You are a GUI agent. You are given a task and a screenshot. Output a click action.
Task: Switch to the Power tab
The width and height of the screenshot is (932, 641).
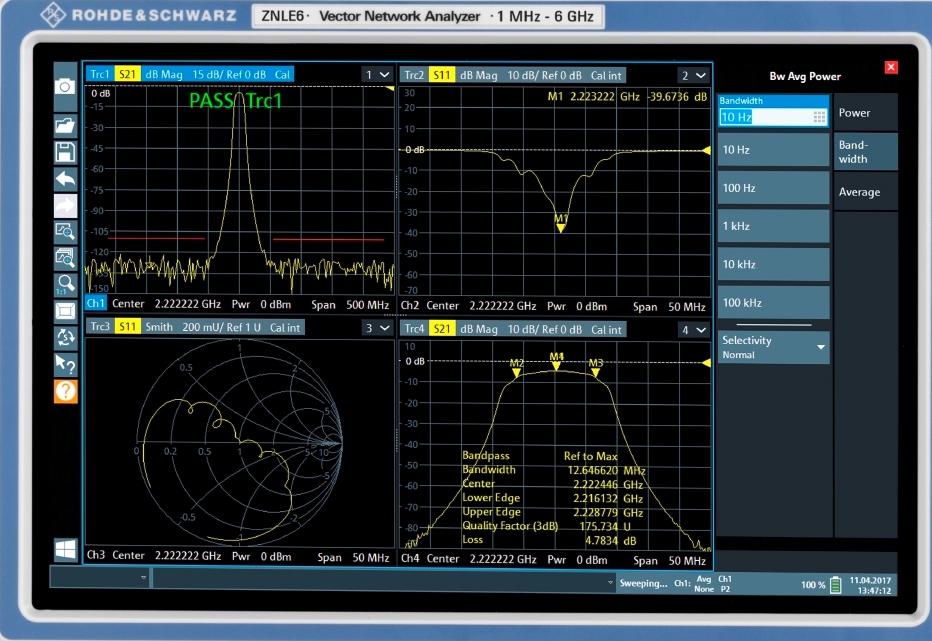[865, 113]
